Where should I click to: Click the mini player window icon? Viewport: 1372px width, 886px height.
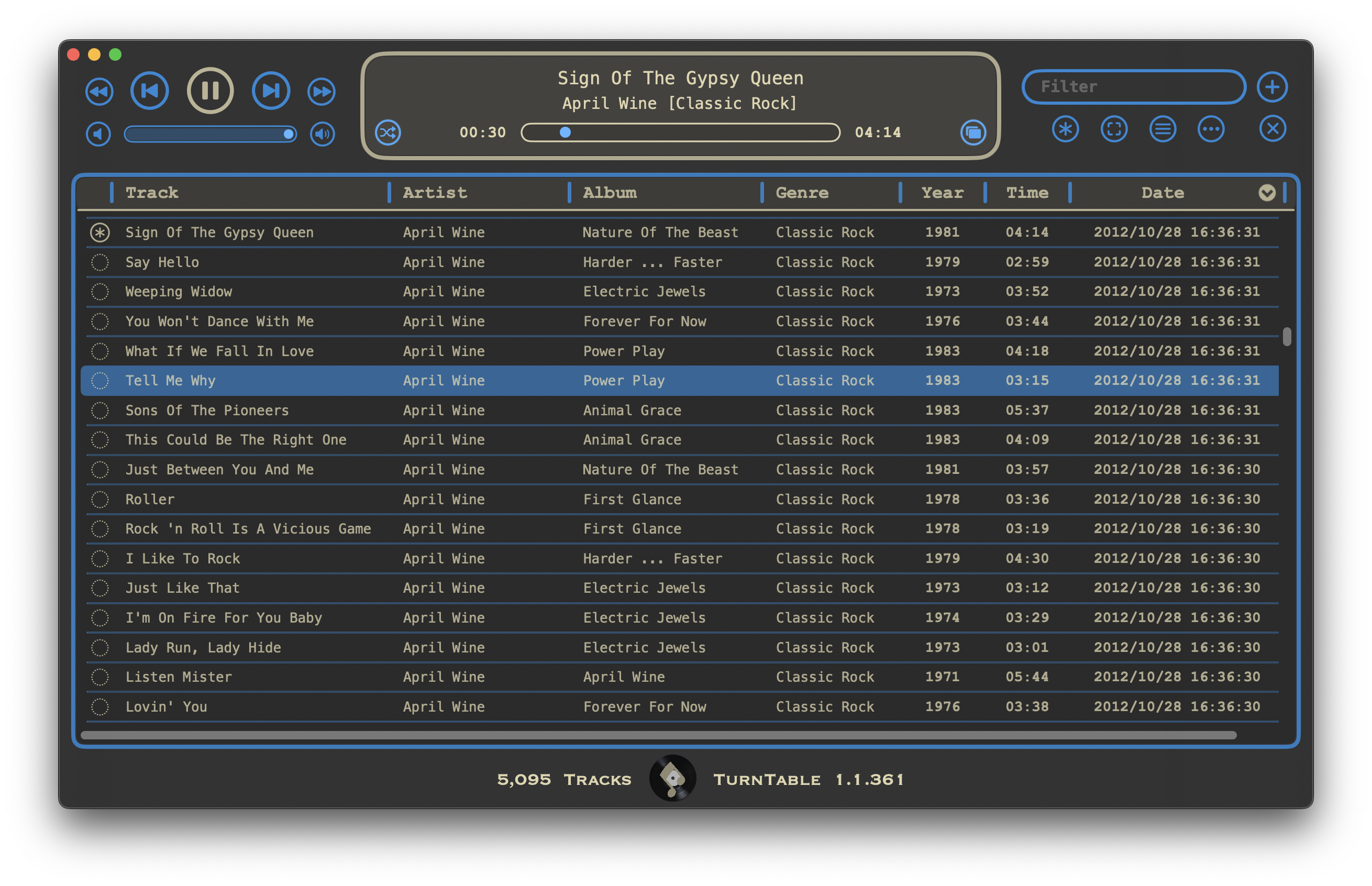(x=973, y=133)
